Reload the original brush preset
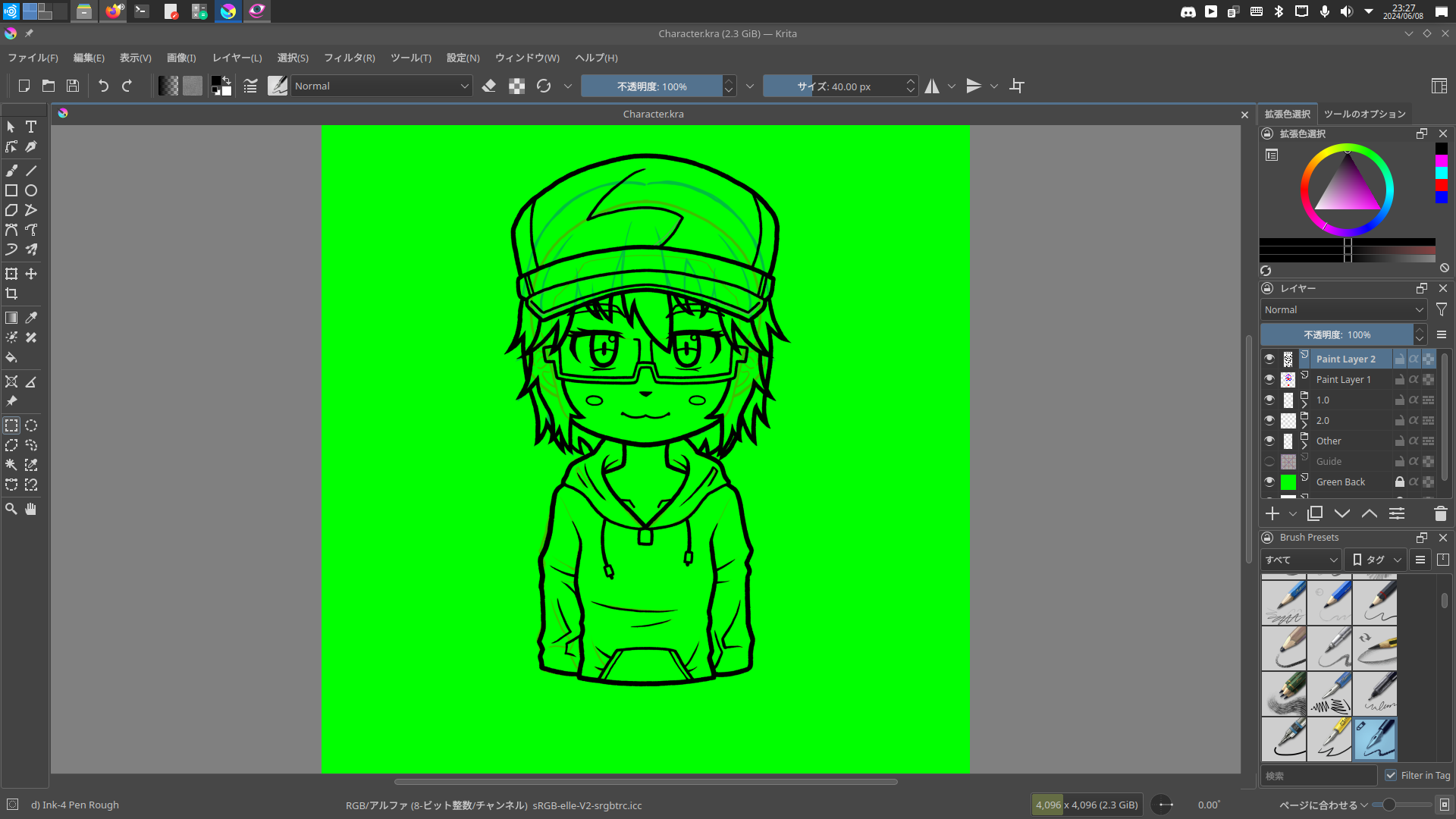The image size is (1456, 819). tap(544, 86)
